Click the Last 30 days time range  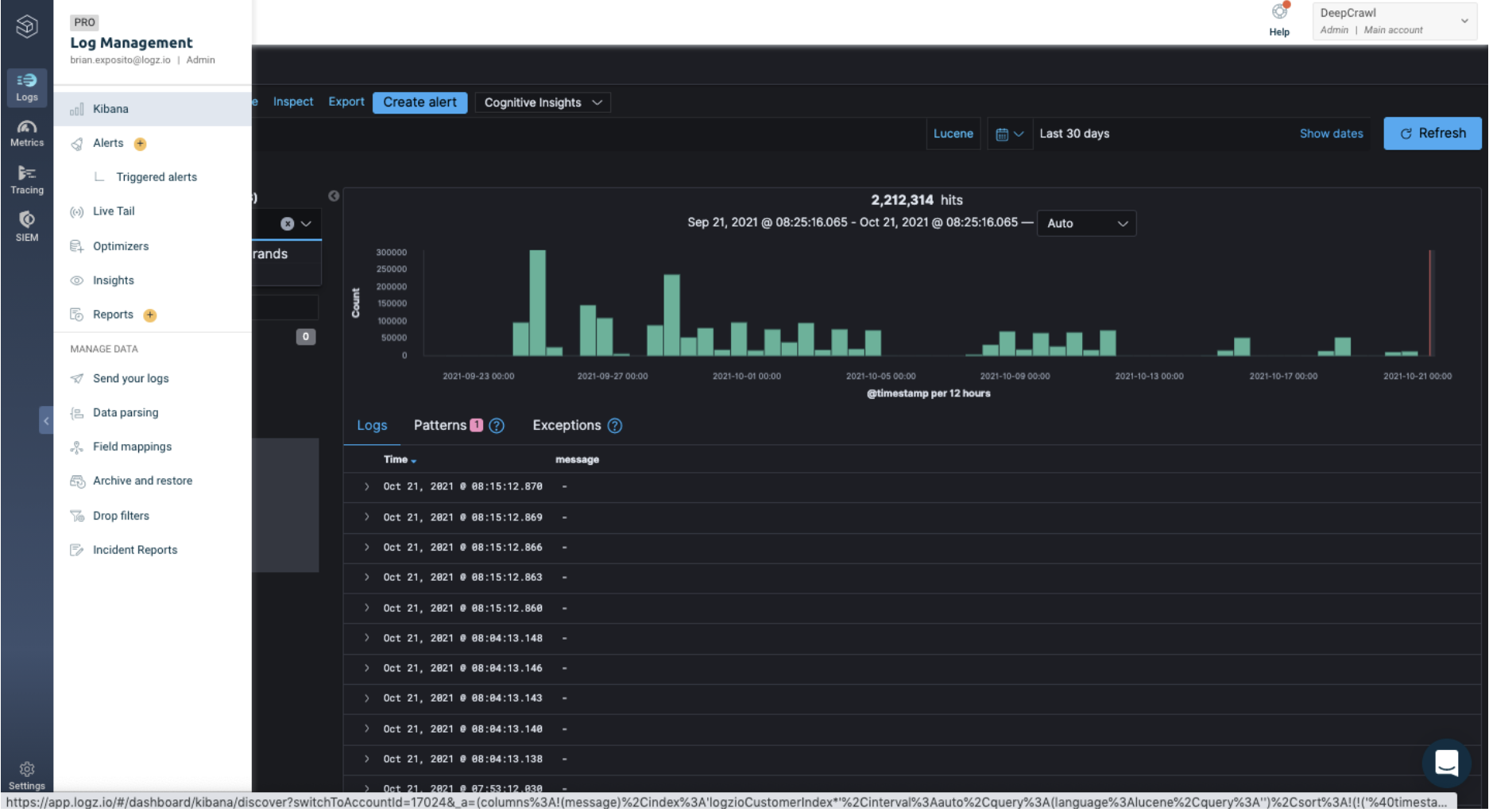click(x=1074, y=134)
